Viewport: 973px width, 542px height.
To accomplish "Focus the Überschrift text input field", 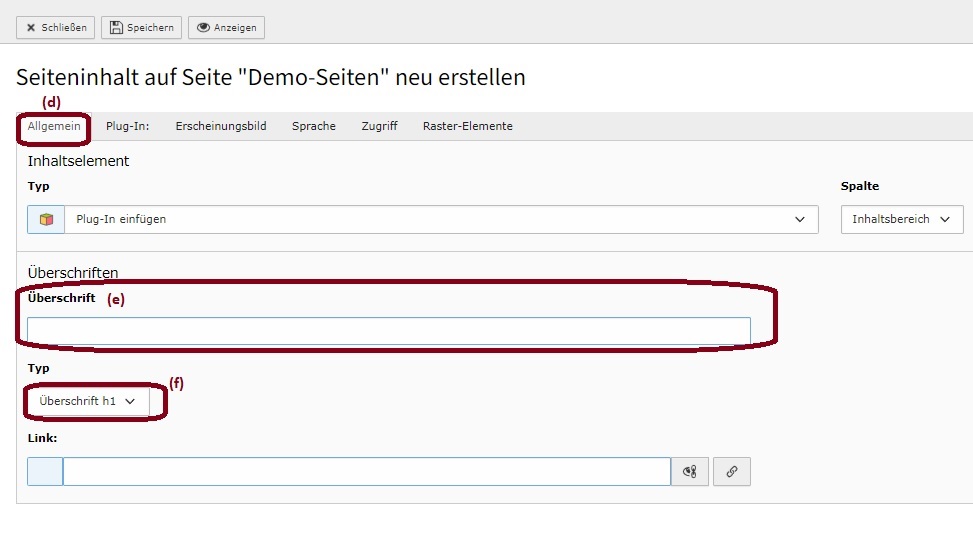I will coord(389,331).
